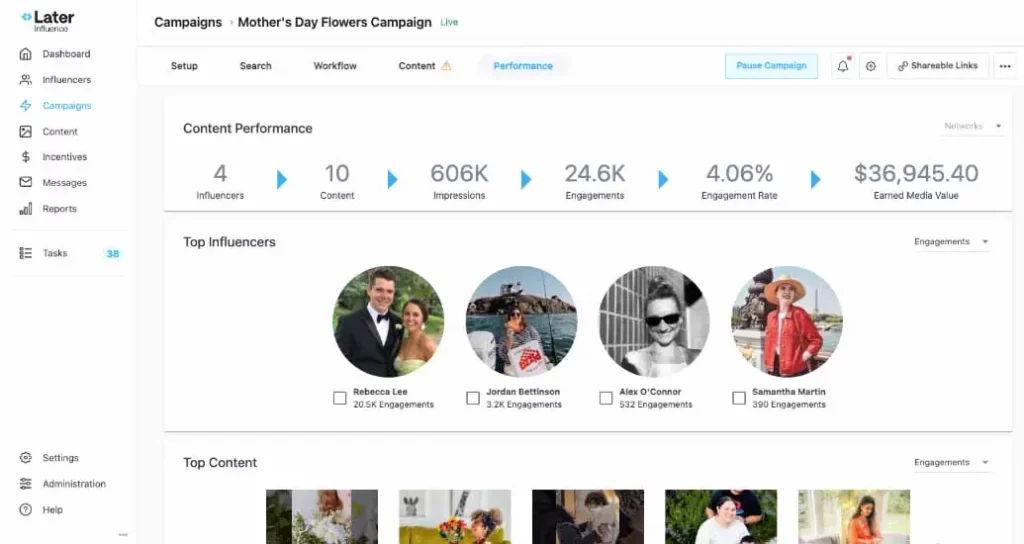Open Top Influencers Engagements sort dropdown
The image size is (1024, 544).
(952, 242)
